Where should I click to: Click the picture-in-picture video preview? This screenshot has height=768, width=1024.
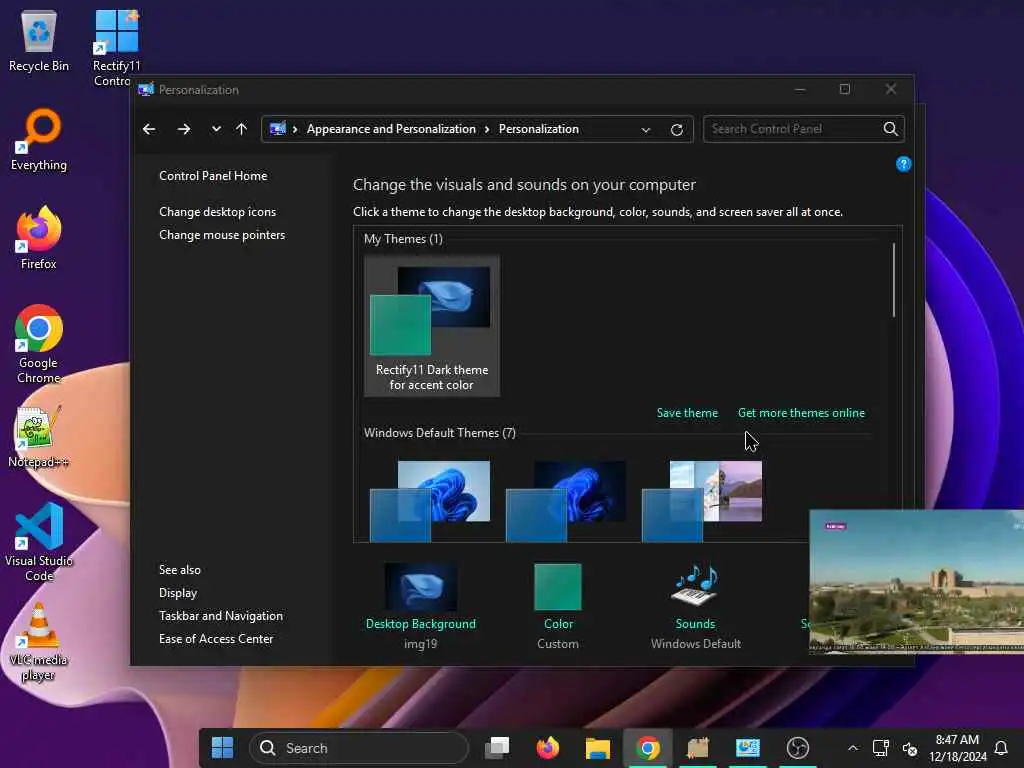point(916,581)
